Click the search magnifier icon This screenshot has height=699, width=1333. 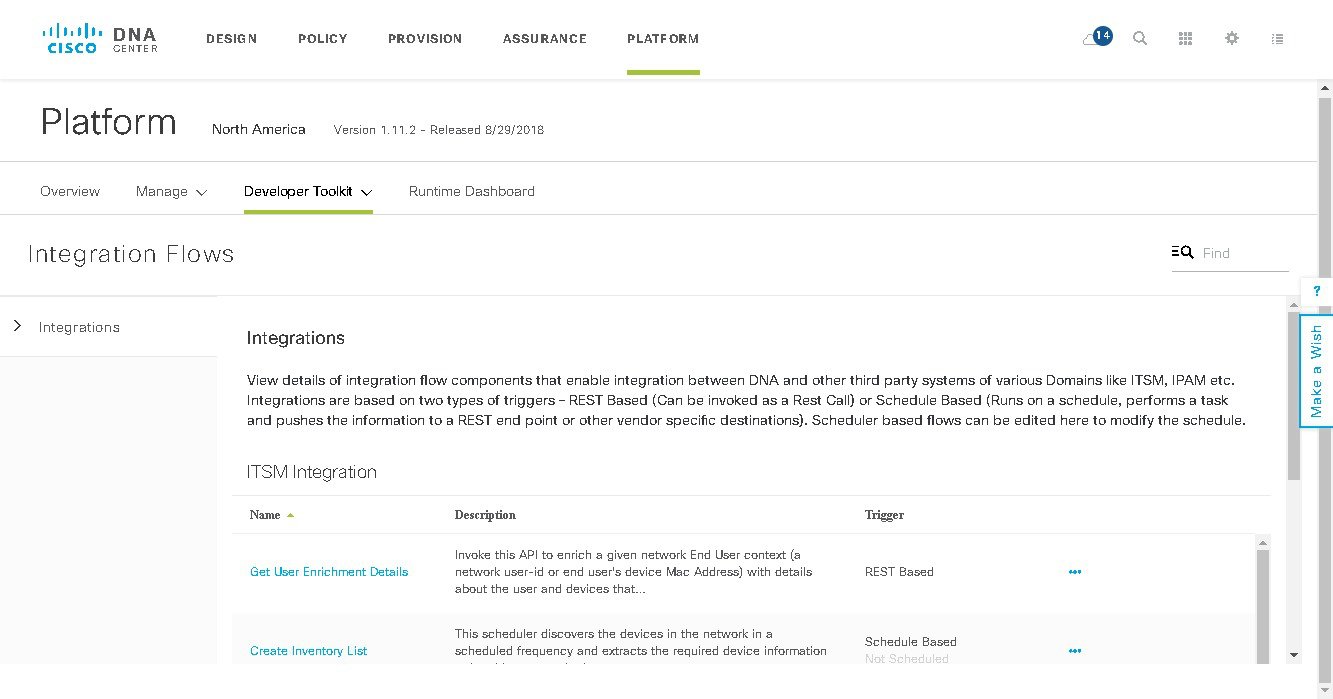coord(1140,38)
